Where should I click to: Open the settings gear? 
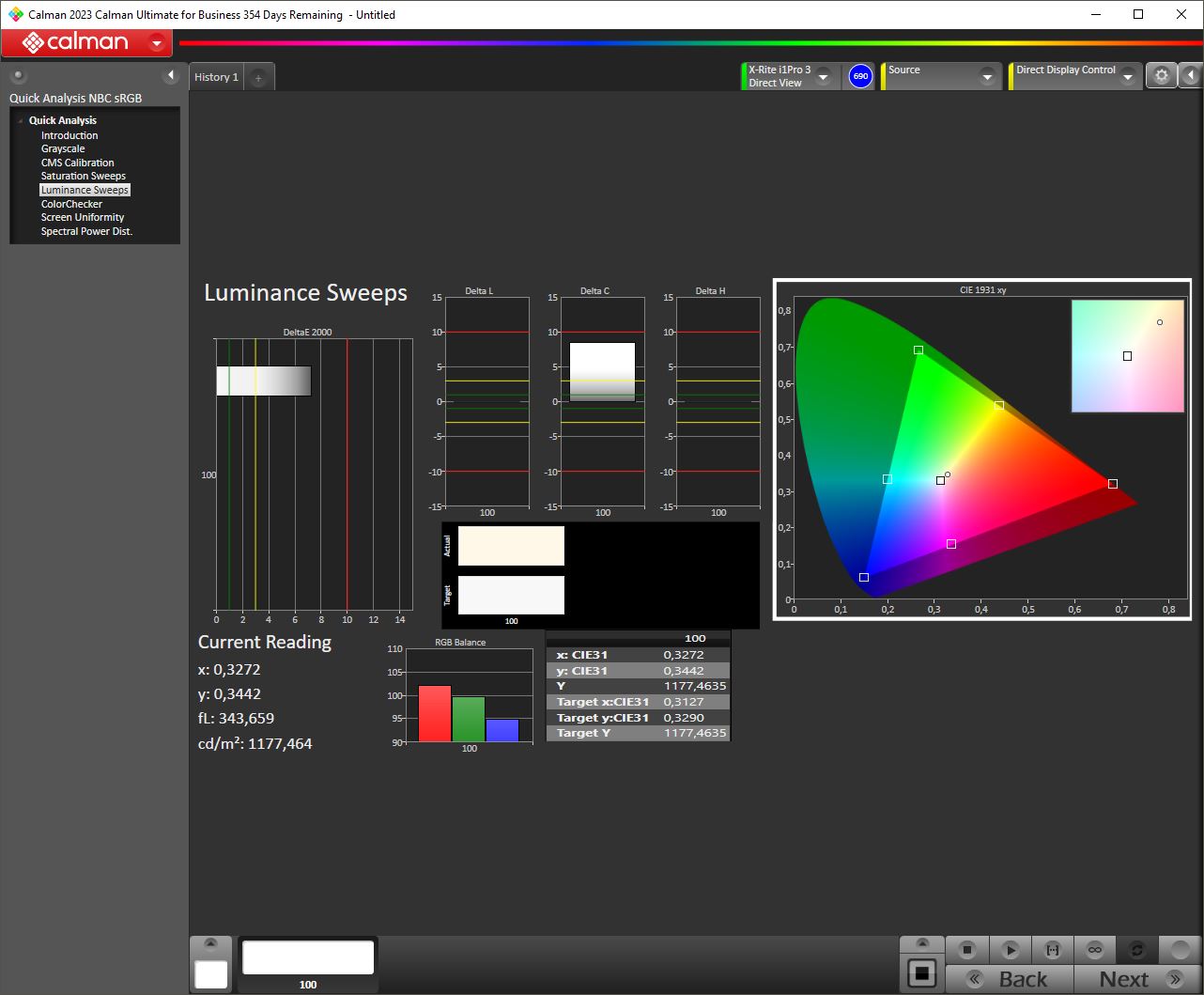pos(1162,76)
